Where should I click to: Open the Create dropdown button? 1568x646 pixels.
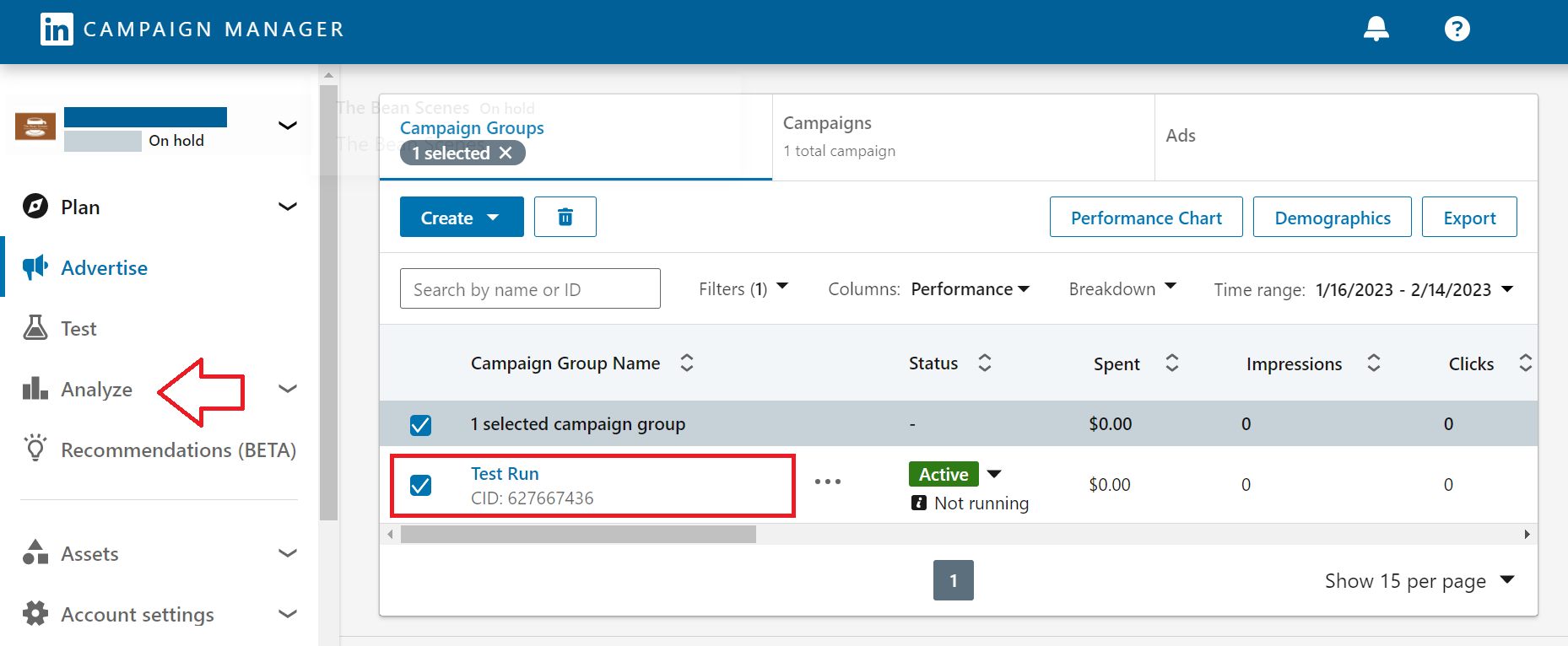(462, 217)
